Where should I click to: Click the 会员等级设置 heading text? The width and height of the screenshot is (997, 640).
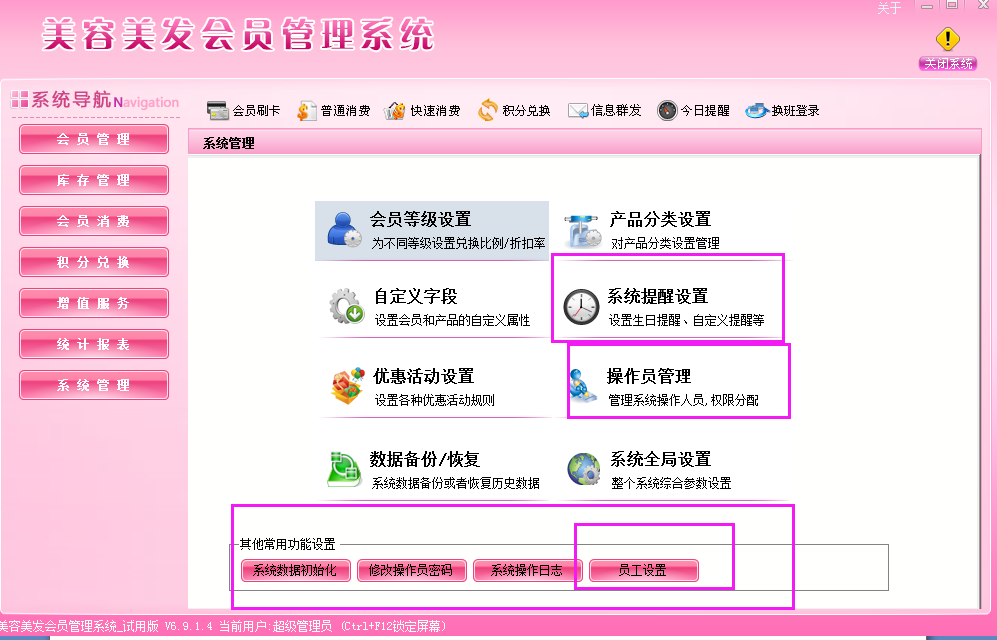pos(420,219)
